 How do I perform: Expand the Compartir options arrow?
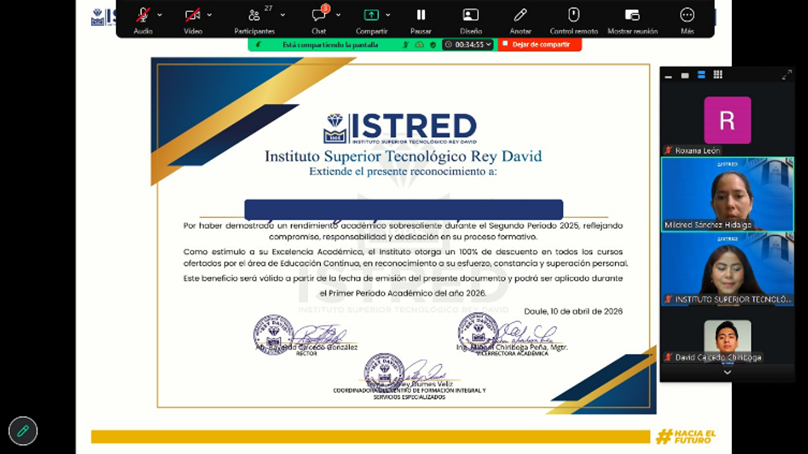click(389, 15)
